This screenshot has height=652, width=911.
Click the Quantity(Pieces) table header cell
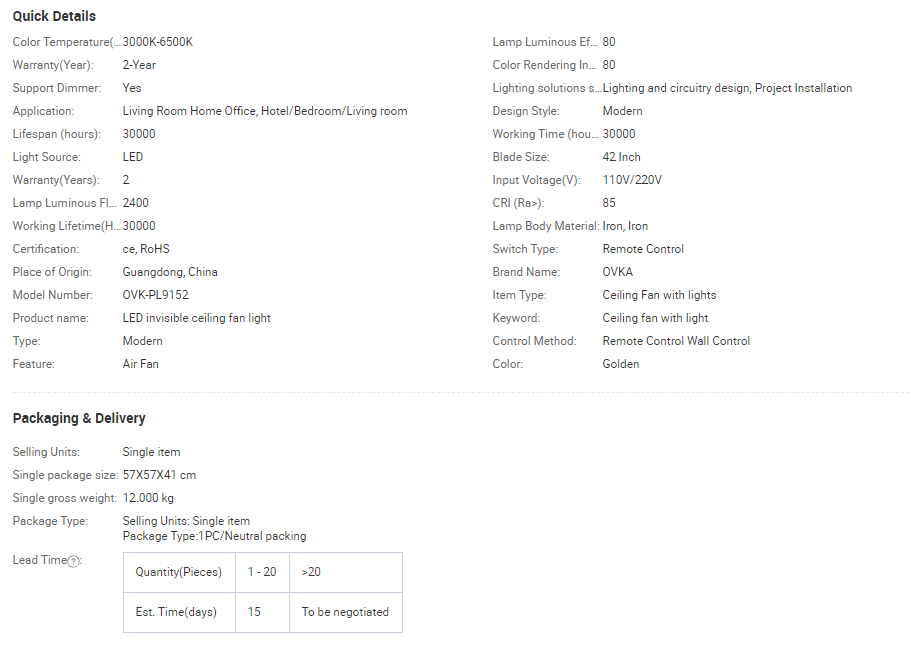point(179,572)
